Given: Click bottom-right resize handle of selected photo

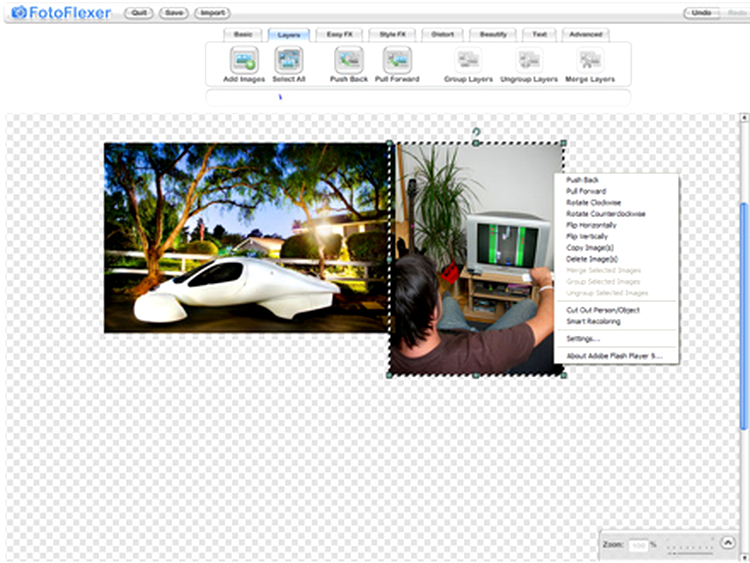Looking at the screenshot, I should (x=563, y=375).
